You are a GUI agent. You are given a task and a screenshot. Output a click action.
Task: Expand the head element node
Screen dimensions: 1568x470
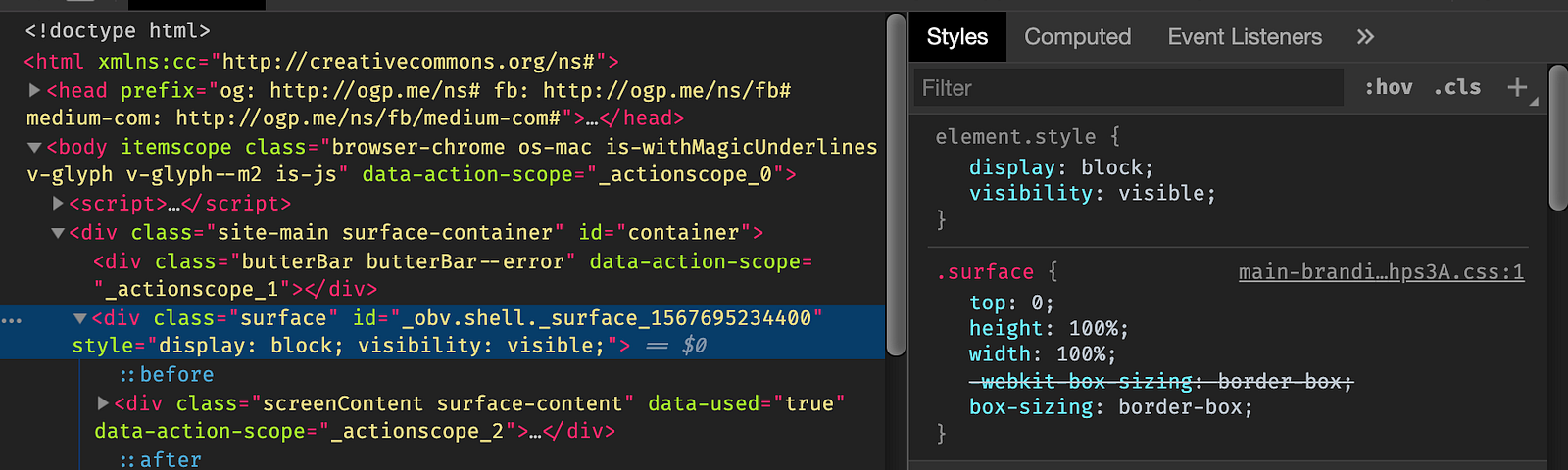[x=34, y=90]
